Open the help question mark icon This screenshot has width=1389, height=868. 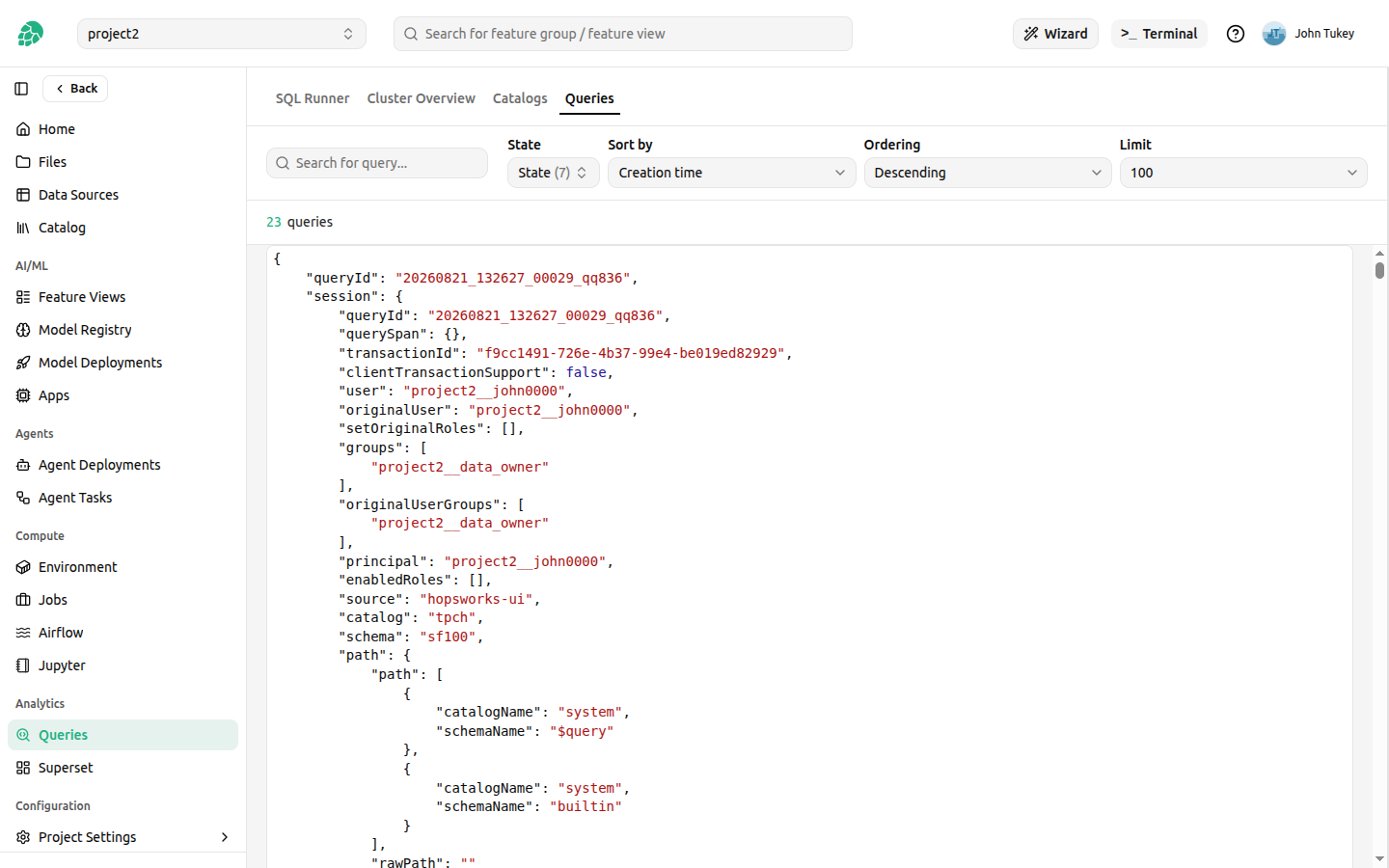[x=1236, y=34]
